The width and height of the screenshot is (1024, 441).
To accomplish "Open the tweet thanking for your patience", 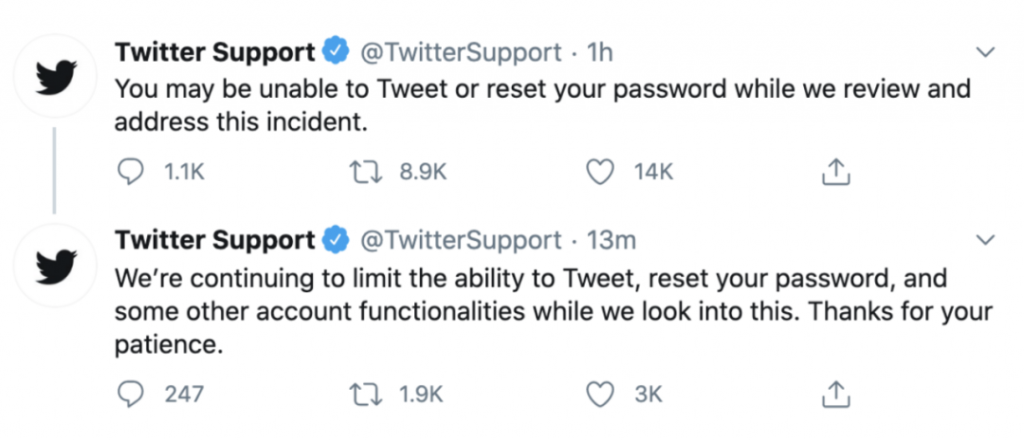I will 554,312.
